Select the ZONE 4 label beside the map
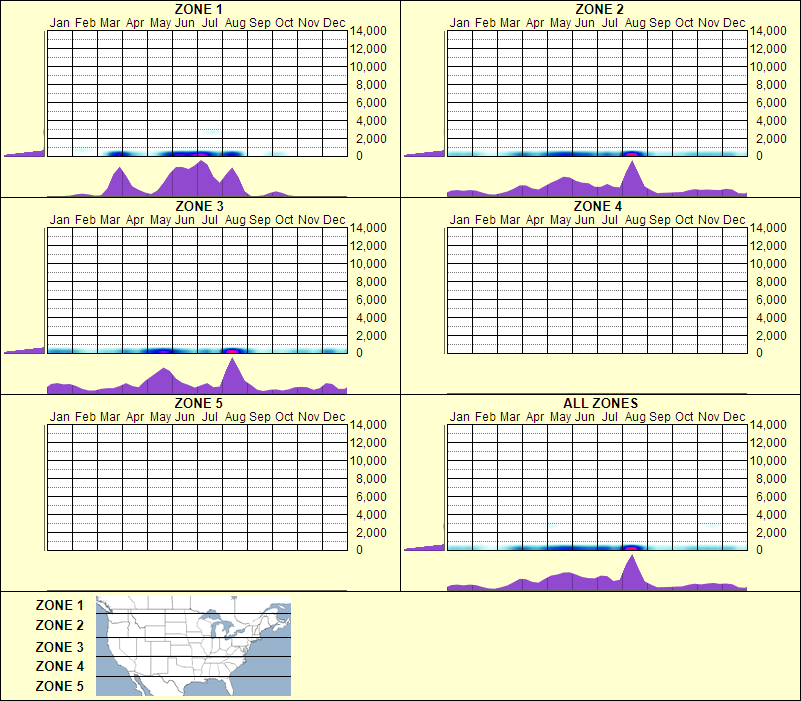Image resolution: width=801 pixels, height=701 pixels. coord(59,666)
